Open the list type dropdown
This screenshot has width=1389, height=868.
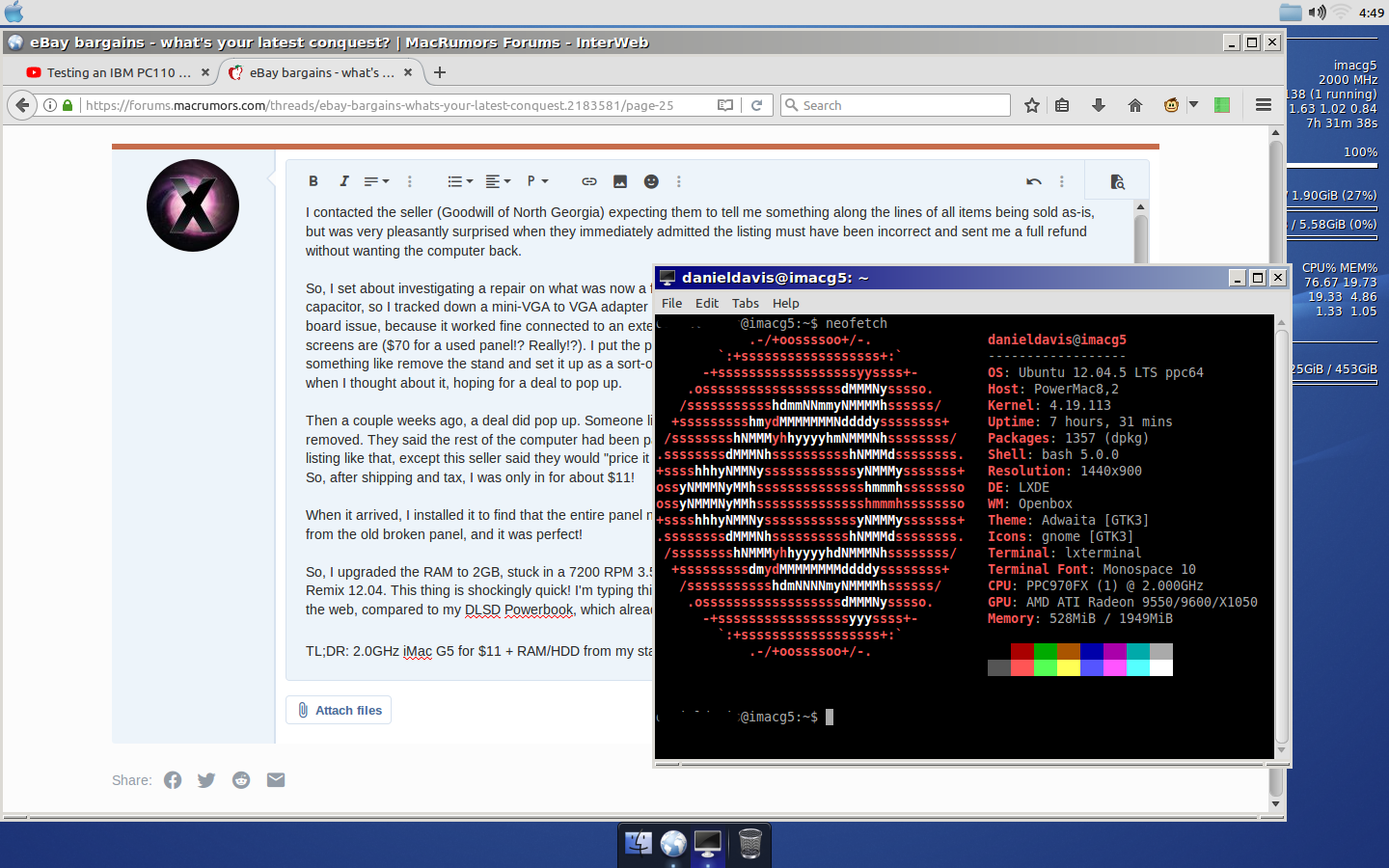click(460, 181)
